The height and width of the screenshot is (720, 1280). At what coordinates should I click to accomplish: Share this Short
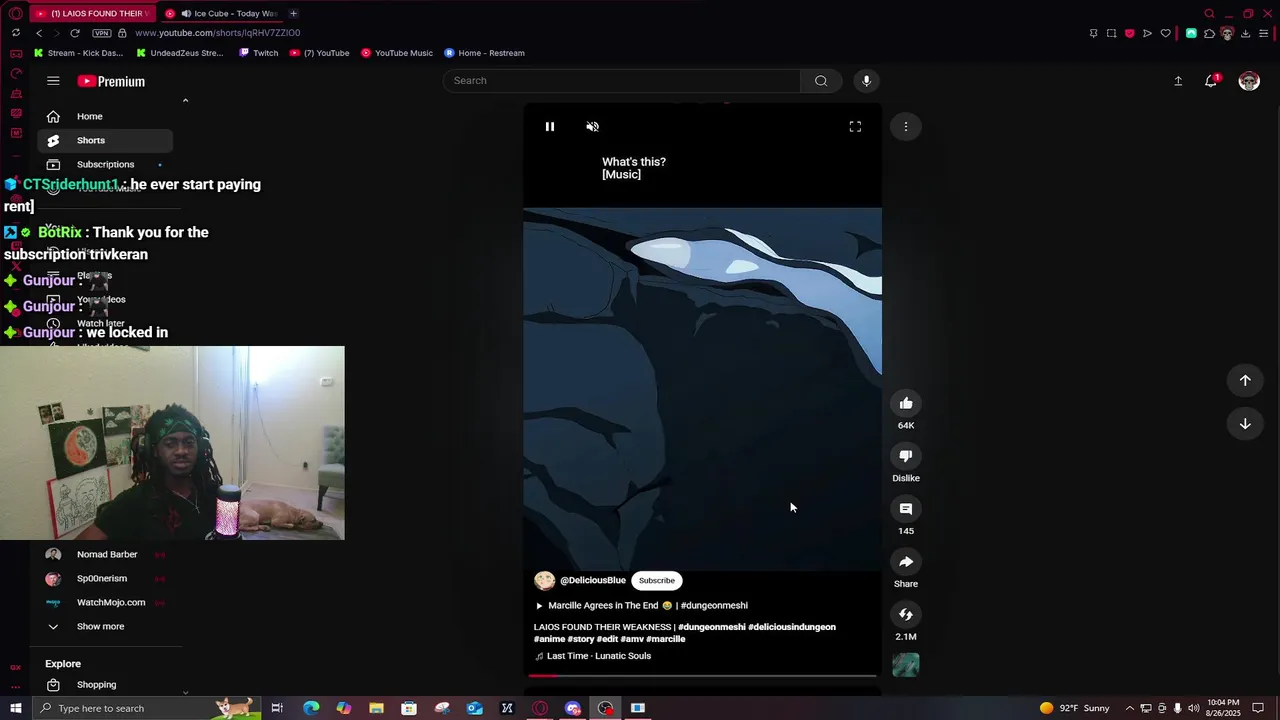pyautogui.click(x=906, y=562)
